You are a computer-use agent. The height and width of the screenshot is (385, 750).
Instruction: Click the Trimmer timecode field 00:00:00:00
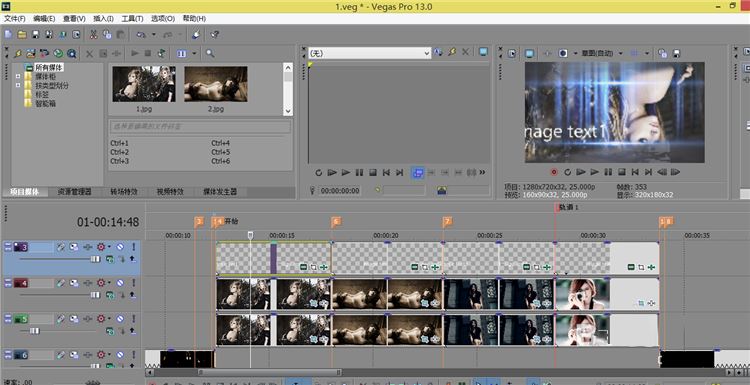(x=340, y=191)
